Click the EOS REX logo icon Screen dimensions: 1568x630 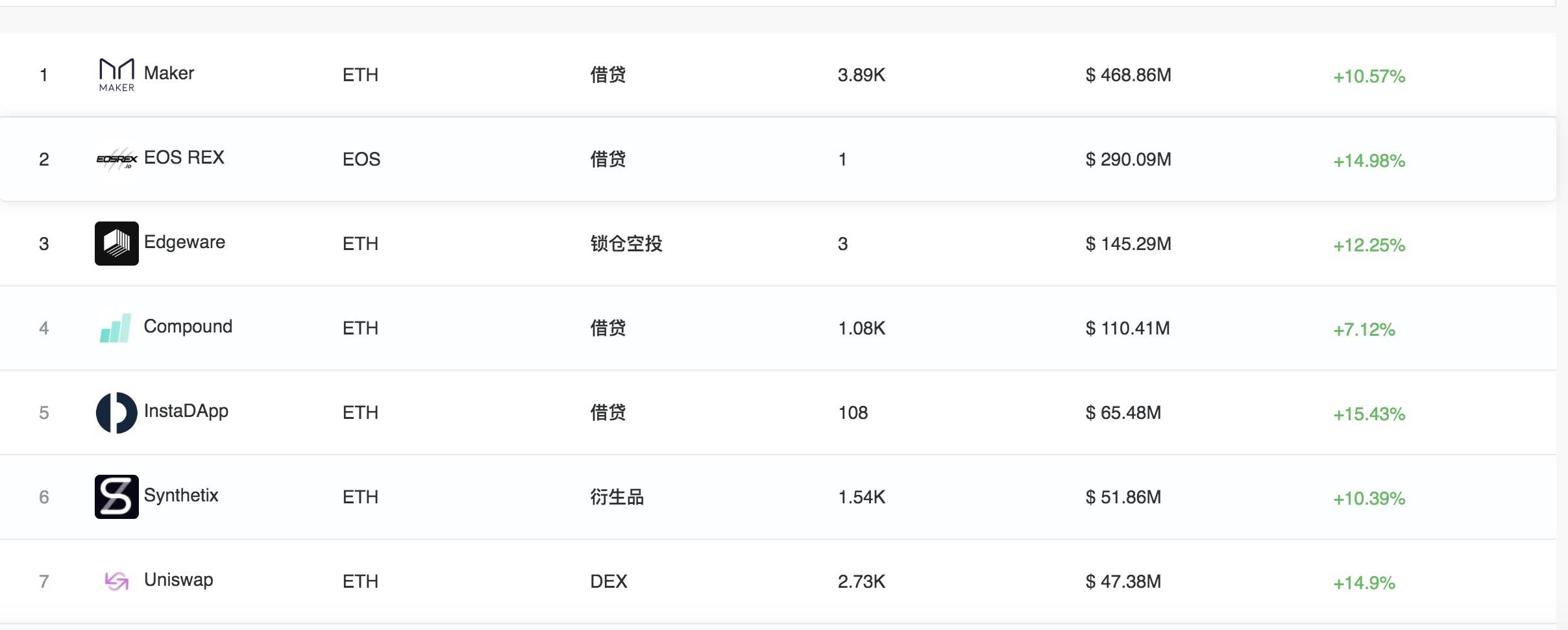click(117, 159)
